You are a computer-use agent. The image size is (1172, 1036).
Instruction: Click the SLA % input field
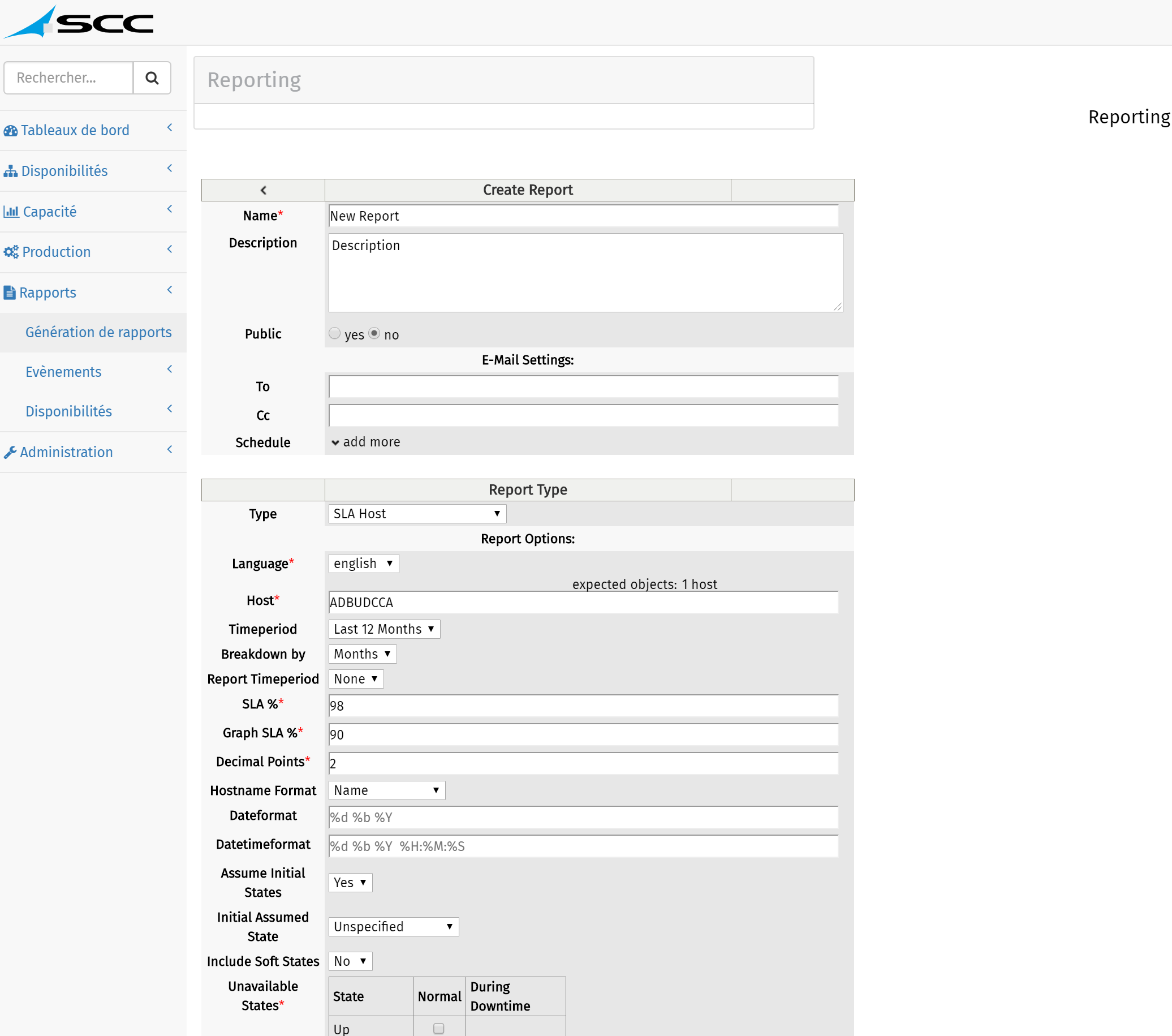click(x=584, y=706)
